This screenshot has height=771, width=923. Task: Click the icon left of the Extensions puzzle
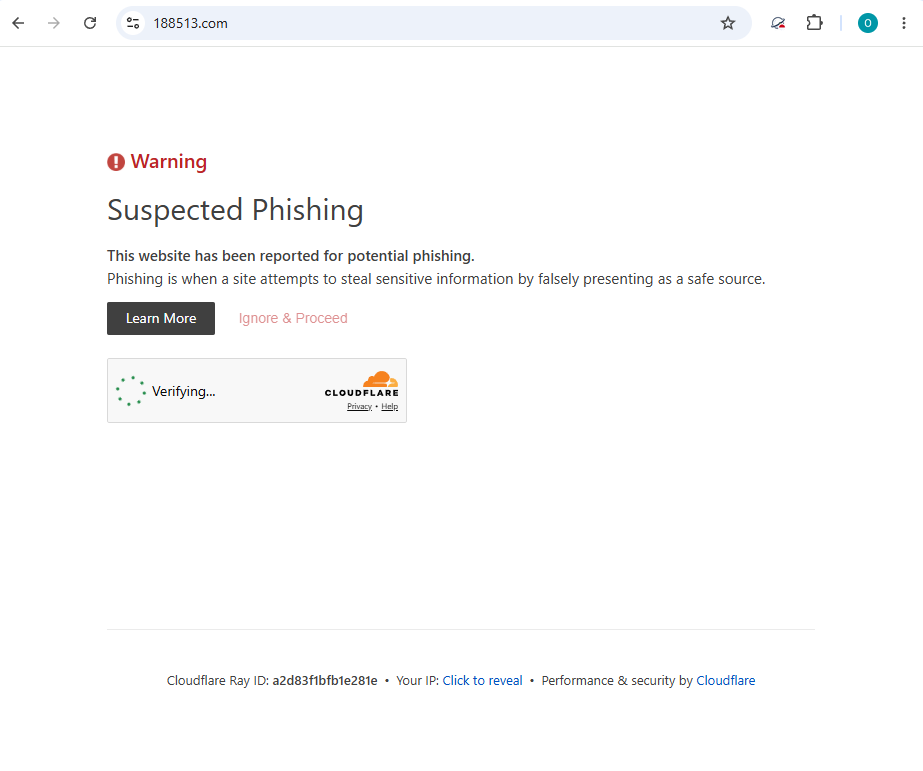coord(778,23)
